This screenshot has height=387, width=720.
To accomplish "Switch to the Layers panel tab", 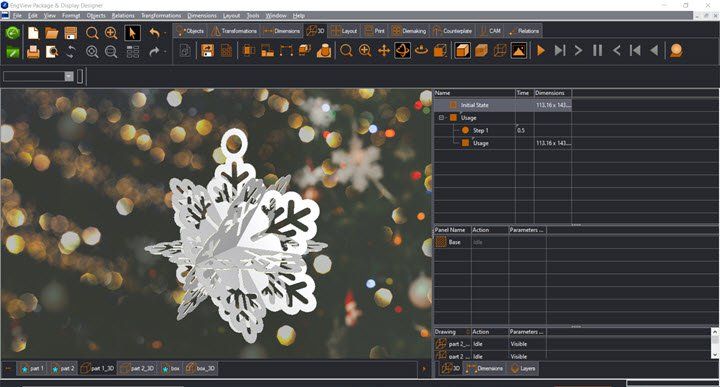I will tap(523, 368).
